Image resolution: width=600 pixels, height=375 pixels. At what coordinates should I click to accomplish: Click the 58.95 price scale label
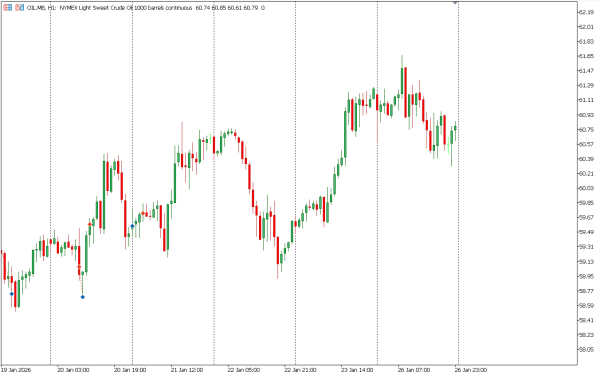tap(586, 276)
